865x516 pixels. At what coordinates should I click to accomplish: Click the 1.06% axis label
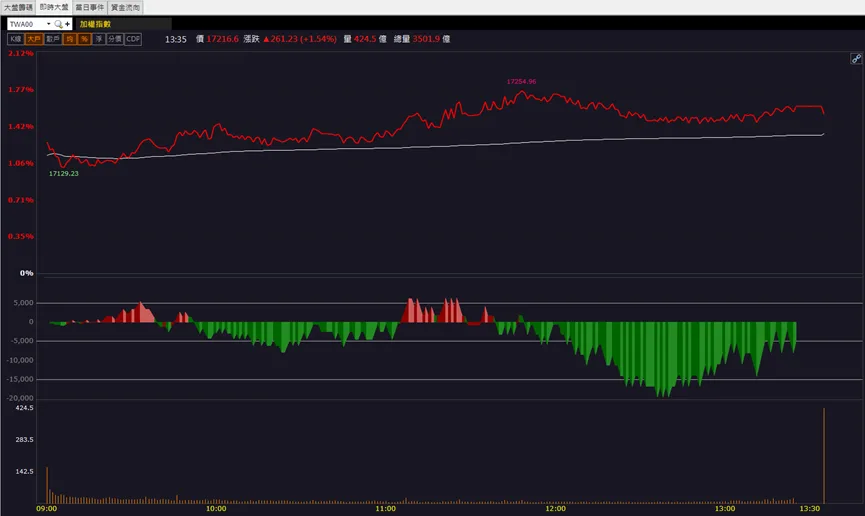click(20, 163)
